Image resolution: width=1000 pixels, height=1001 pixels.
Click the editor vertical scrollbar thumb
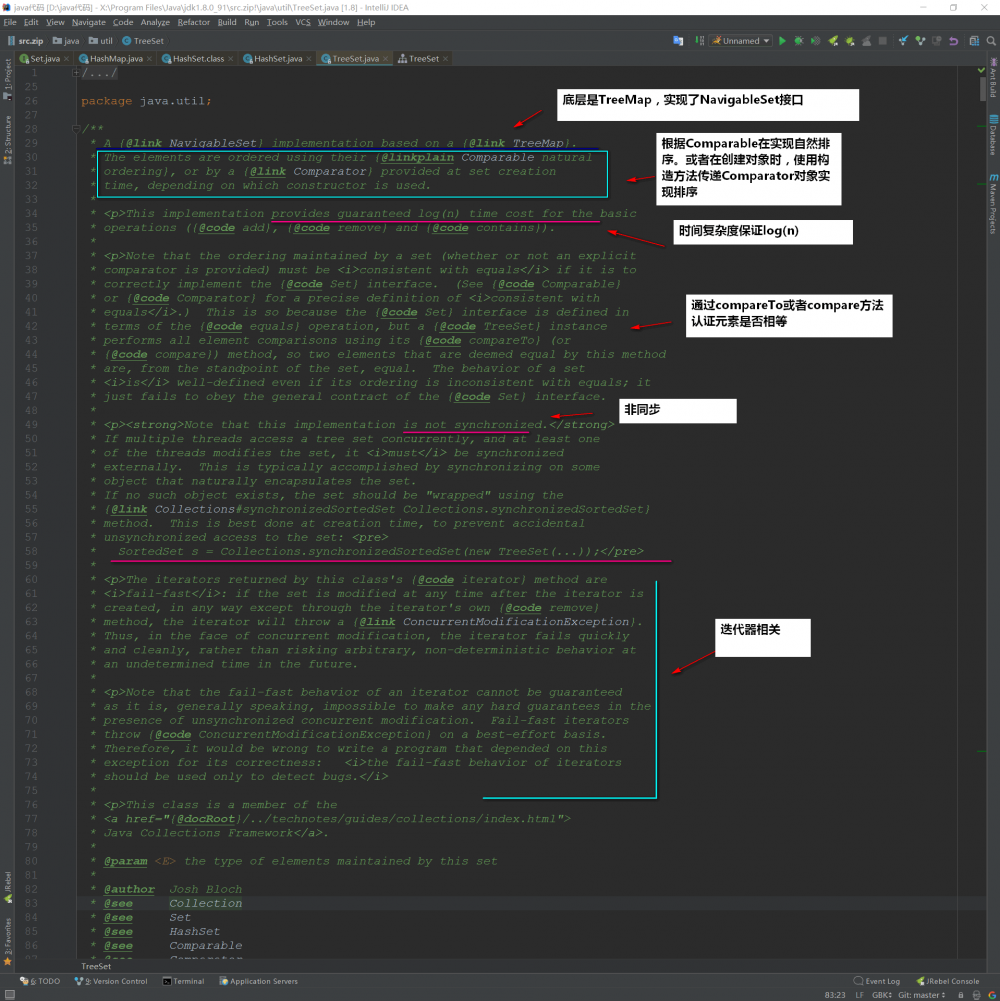point(983,89)
